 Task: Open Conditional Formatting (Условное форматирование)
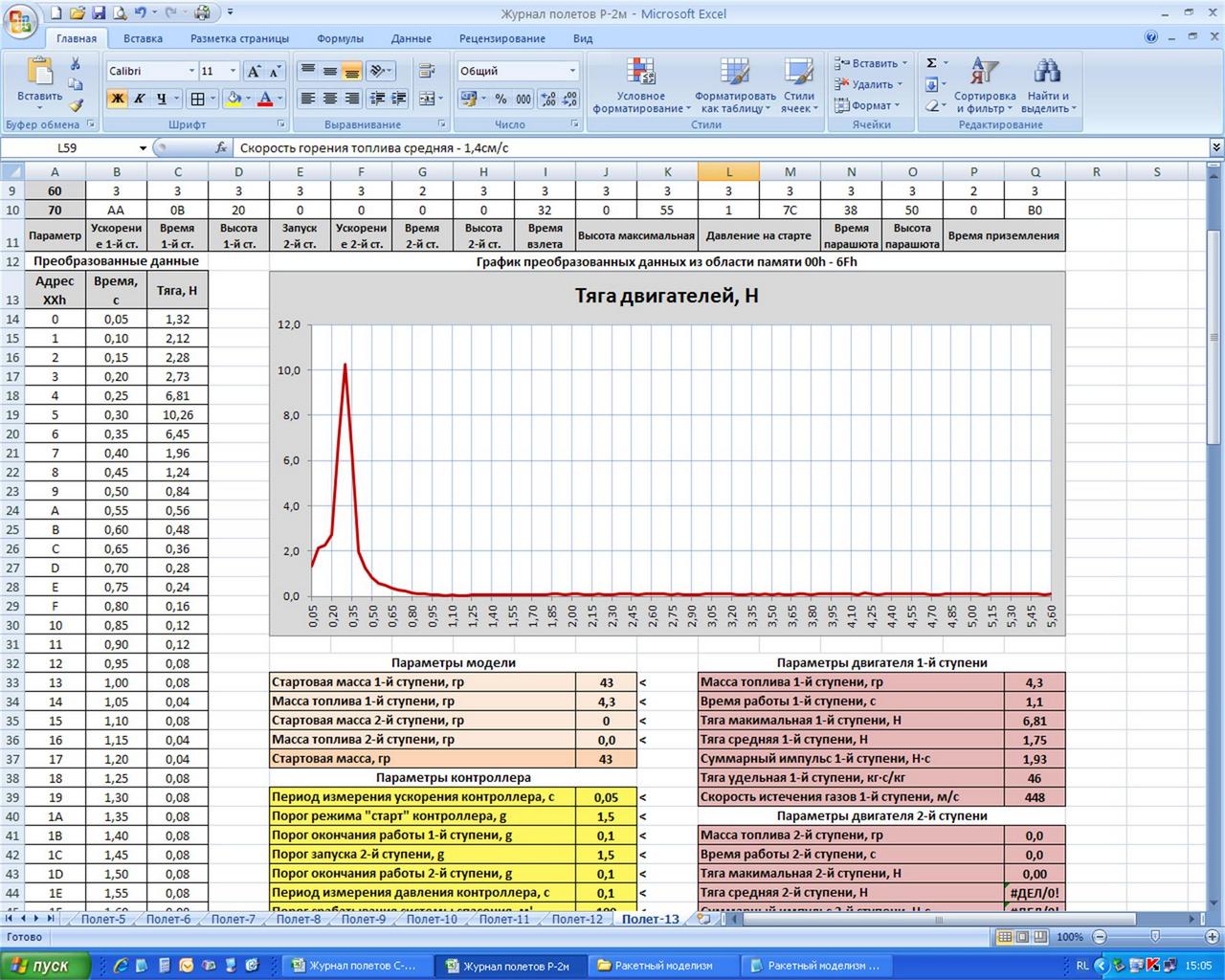640,86
